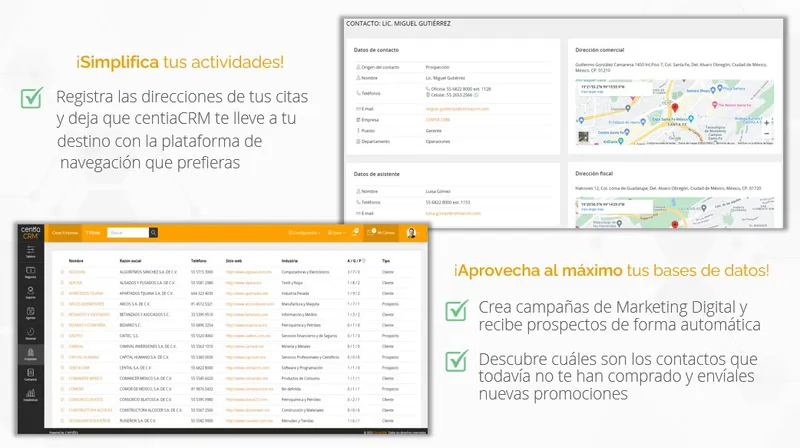This screenshot has width=800, height=448.
Task: Expand the Crear dropdown in orange bar
Action: (336, 233)
